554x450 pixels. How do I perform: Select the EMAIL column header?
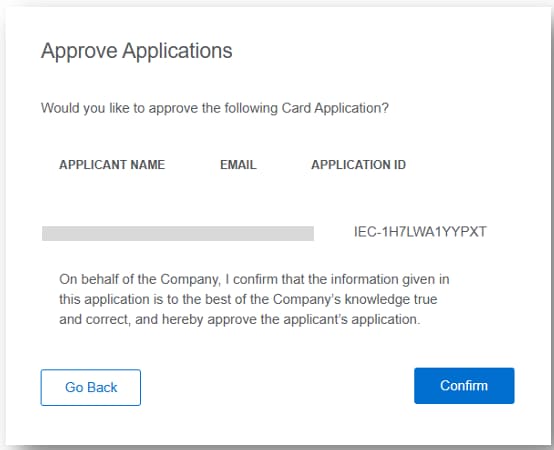pos(238,165)
